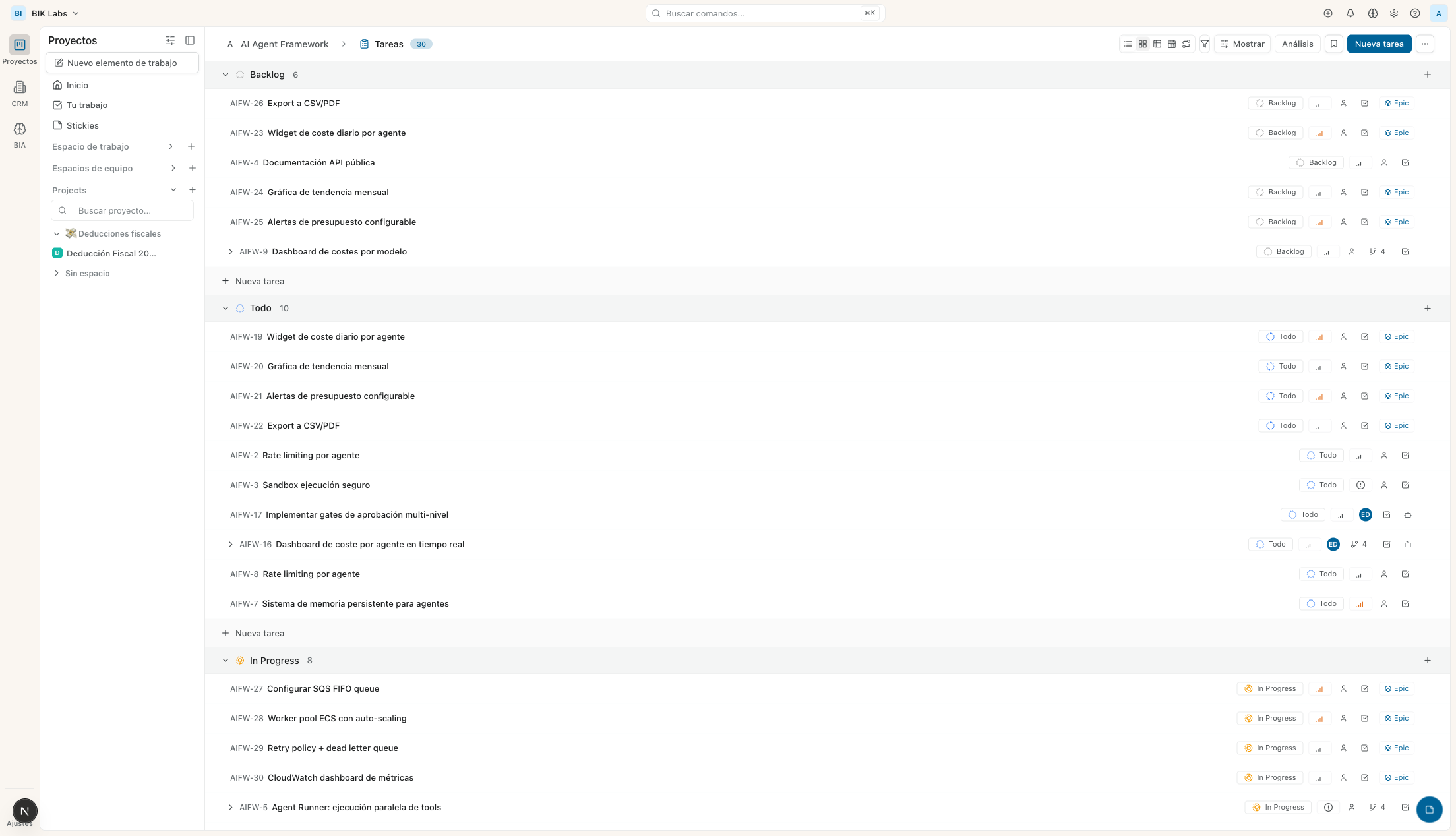Switch to calendar layout view
1456x836 pixels.
1172,44
